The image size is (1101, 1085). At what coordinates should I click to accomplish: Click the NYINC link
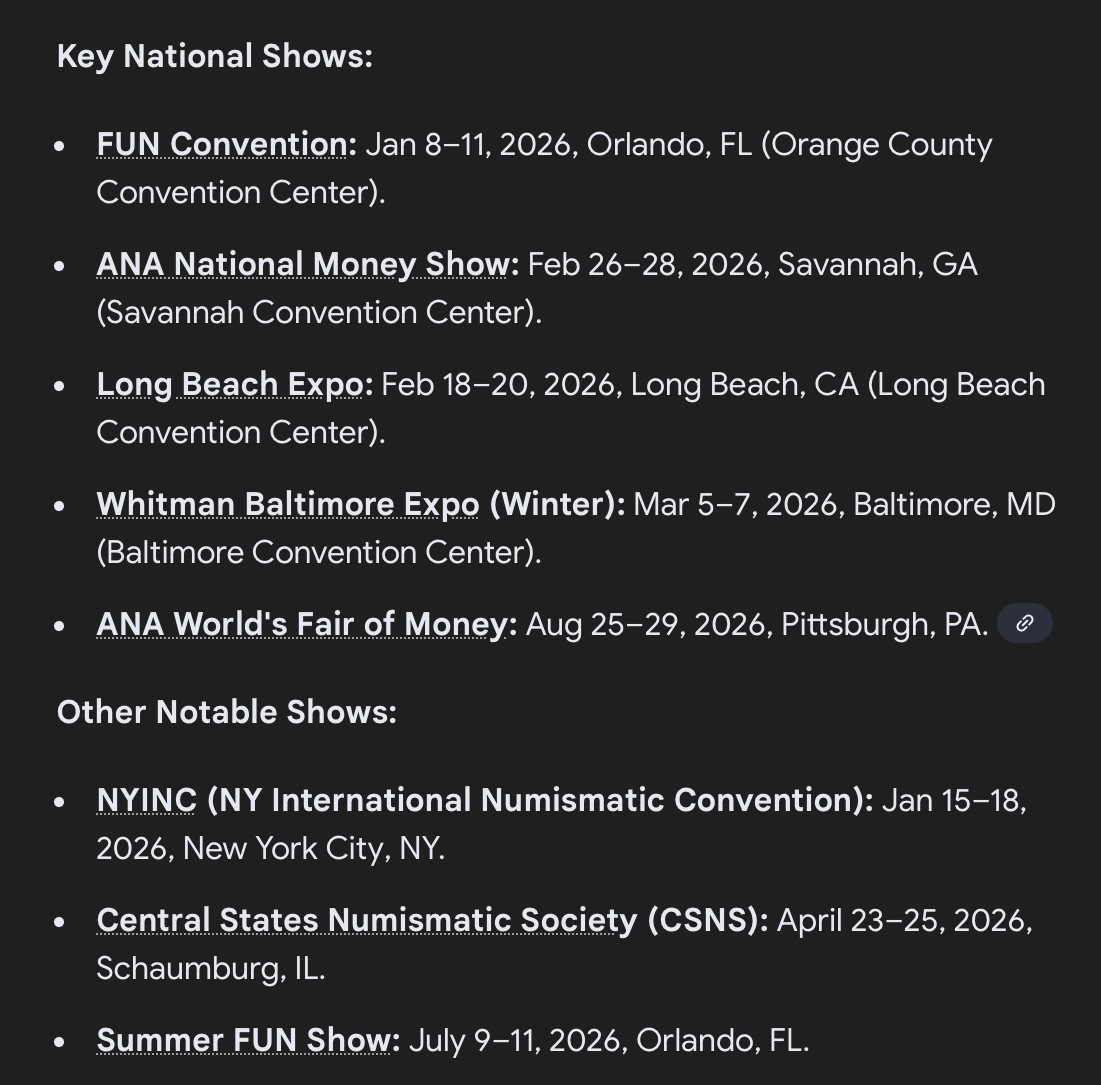[146, 801]
